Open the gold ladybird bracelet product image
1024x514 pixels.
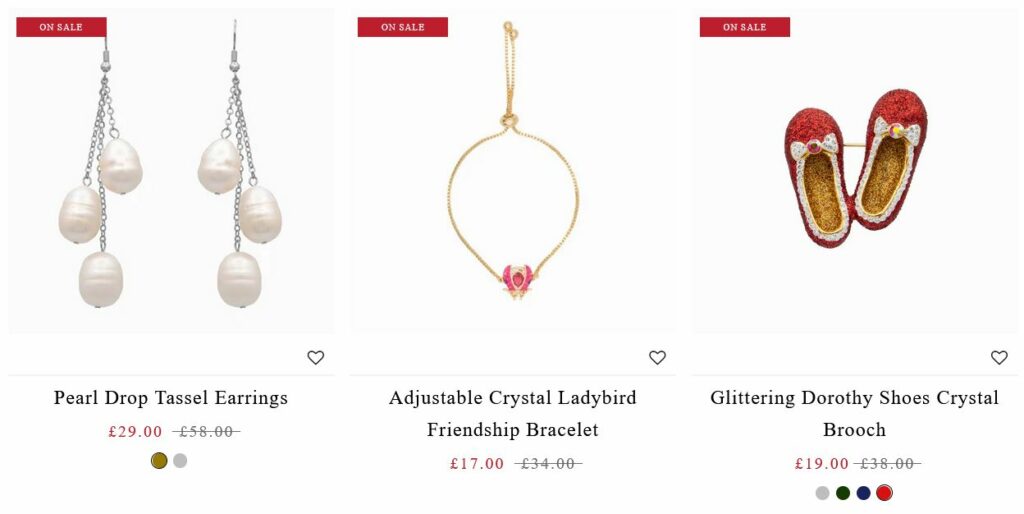coord(513,171)
